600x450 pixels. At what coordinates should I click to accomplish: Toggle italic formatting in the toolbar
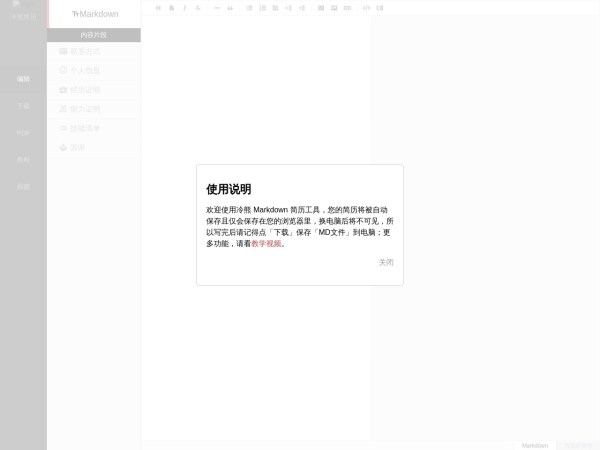coord(184,7)
